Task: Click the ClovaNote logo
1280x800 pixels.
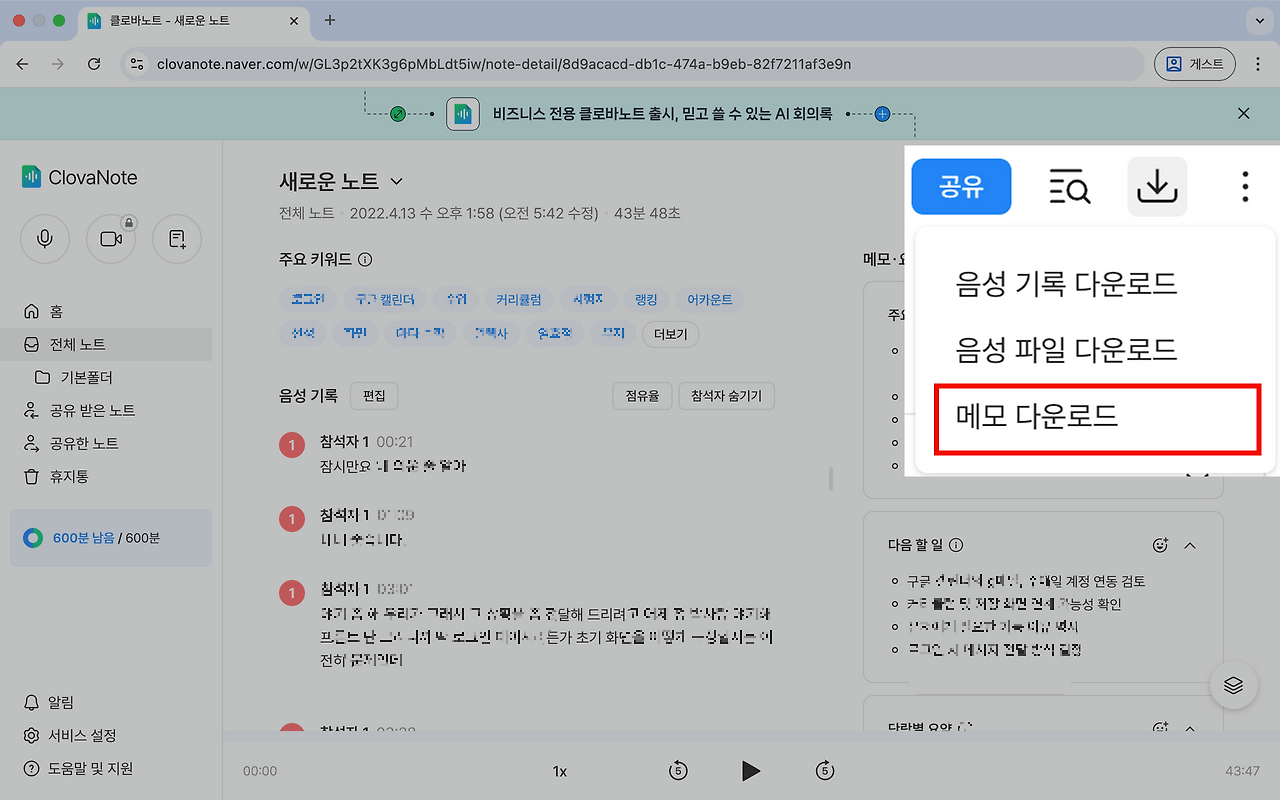Action: (80, 178)
